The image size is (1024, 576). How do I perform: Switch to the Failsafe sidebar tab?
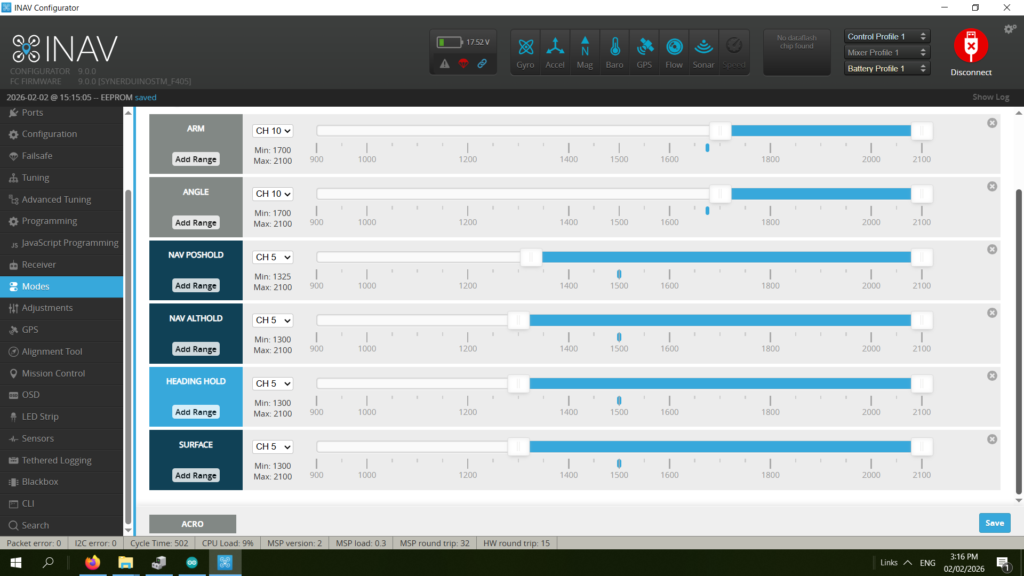[x=37, y=156]
